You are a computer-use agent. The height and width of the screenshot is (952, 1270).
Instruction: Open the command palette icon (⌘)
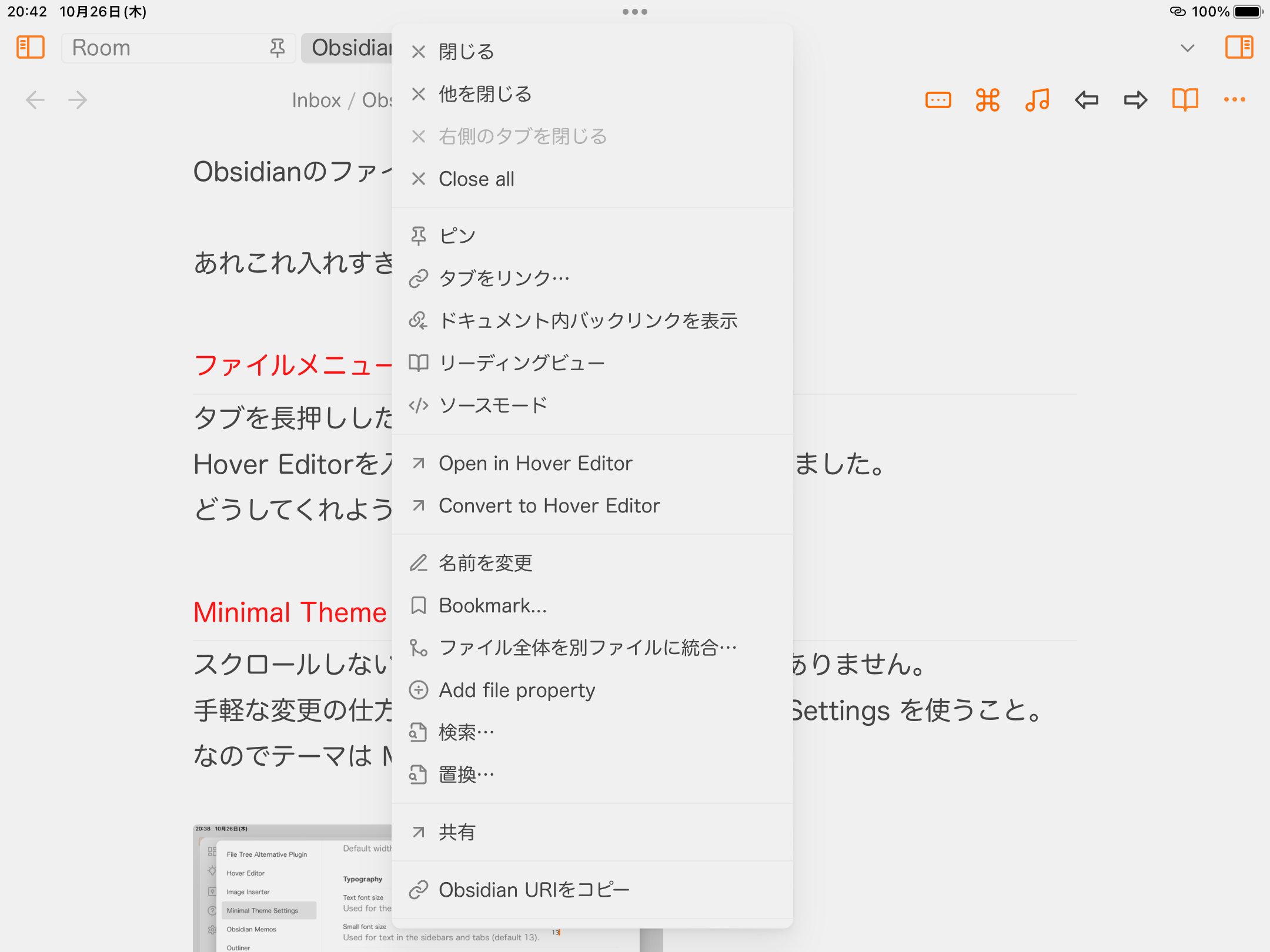[988, 100]
